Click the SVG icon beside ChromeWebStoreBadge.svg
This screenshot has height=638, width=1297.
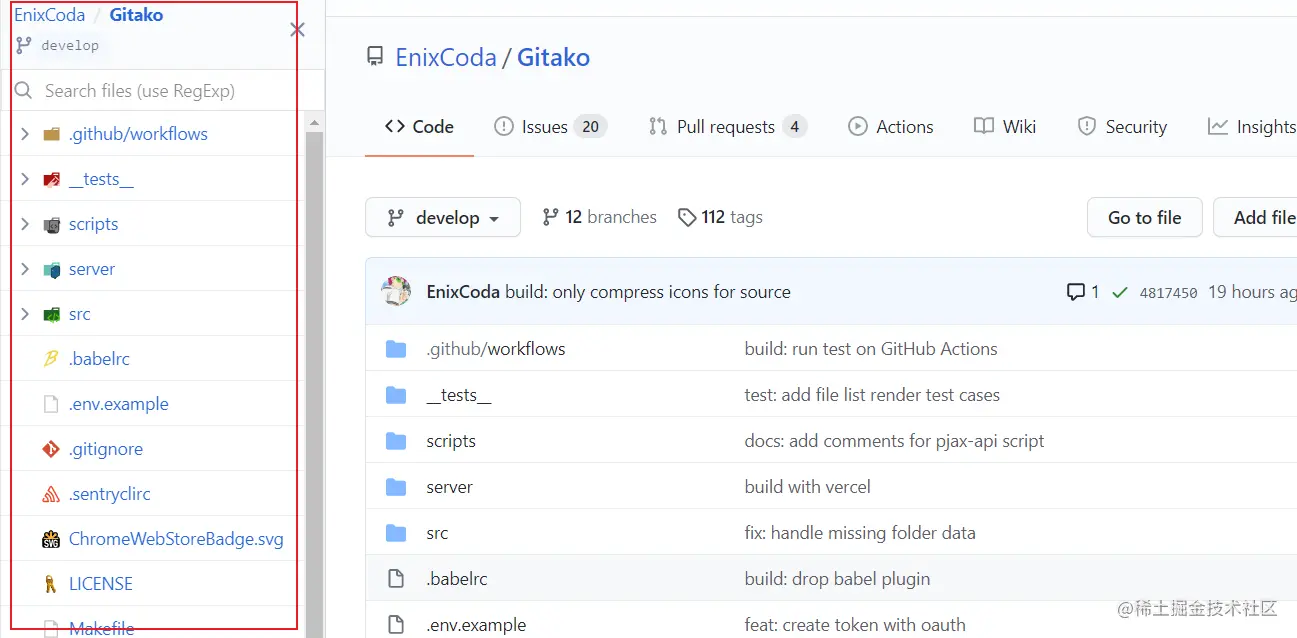pos(51,539)
